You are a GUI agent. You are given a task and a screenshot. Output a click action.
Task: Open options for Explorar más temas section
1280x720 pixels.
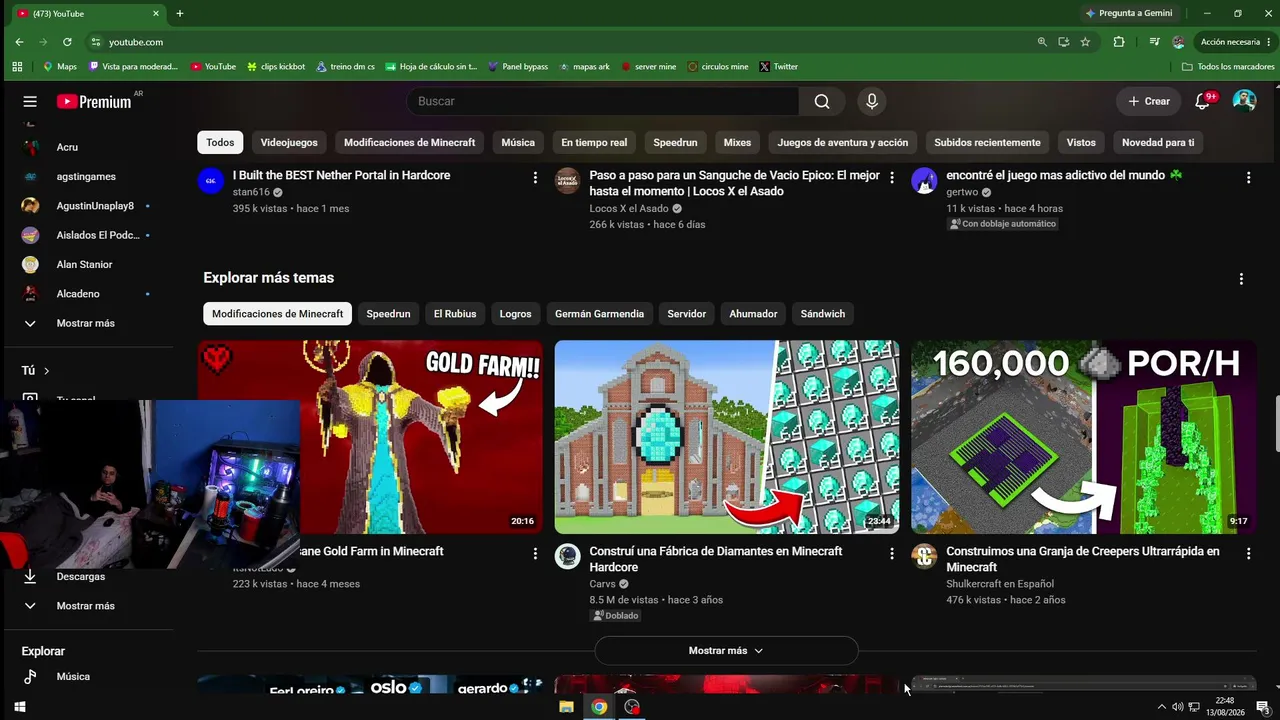click(1241, 279)
